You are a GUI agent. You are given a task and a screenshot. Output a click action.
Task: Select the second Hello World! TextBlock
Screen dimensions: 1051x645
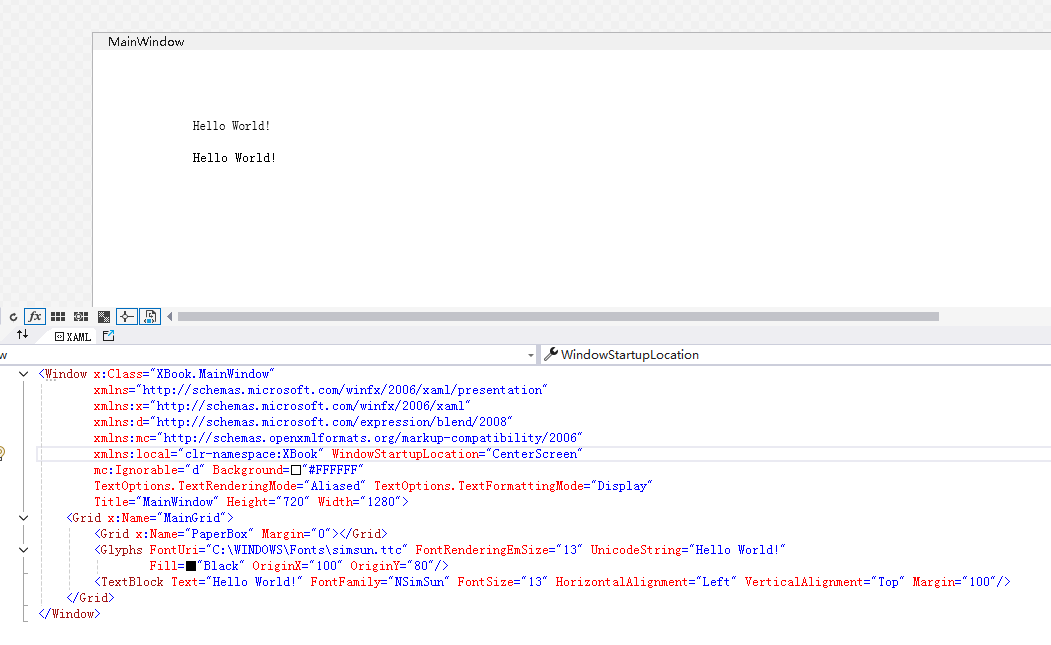coord(234,158)
